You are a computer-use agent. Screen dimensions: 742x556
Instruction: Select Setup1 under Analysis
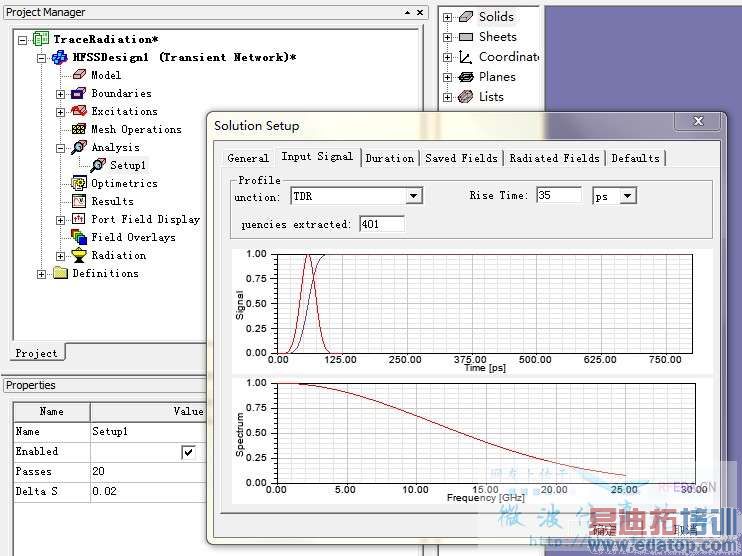pyautogui.click(x=127, y=165)
